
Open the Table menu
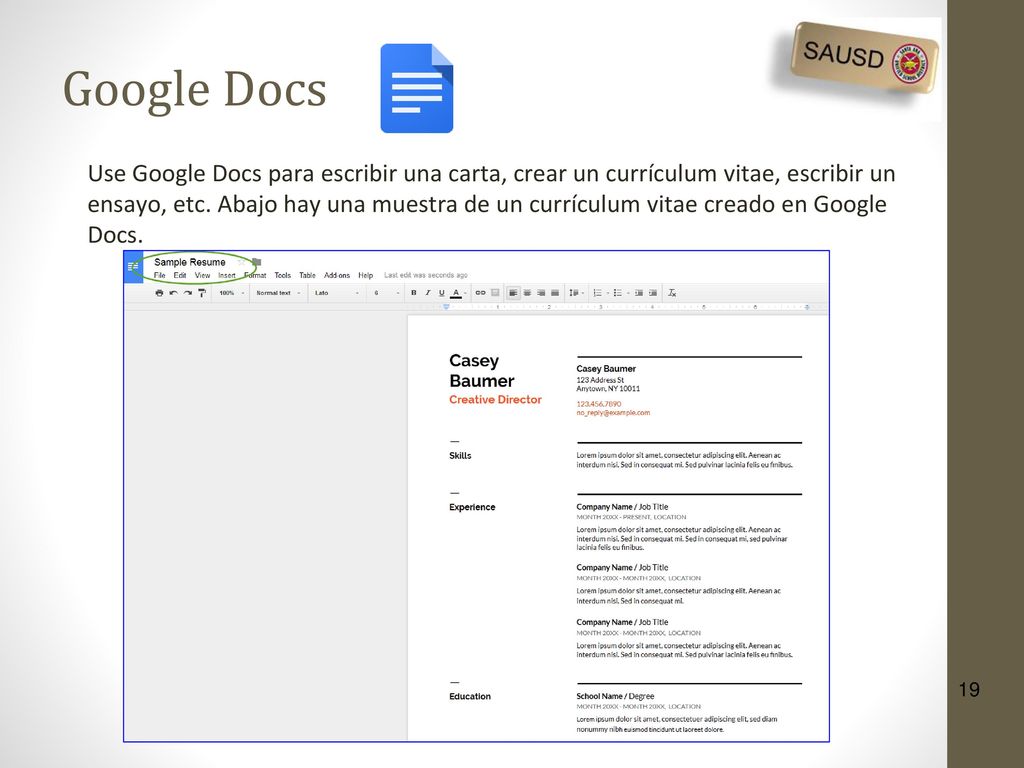pyautogui.click(x=308, y=275)
